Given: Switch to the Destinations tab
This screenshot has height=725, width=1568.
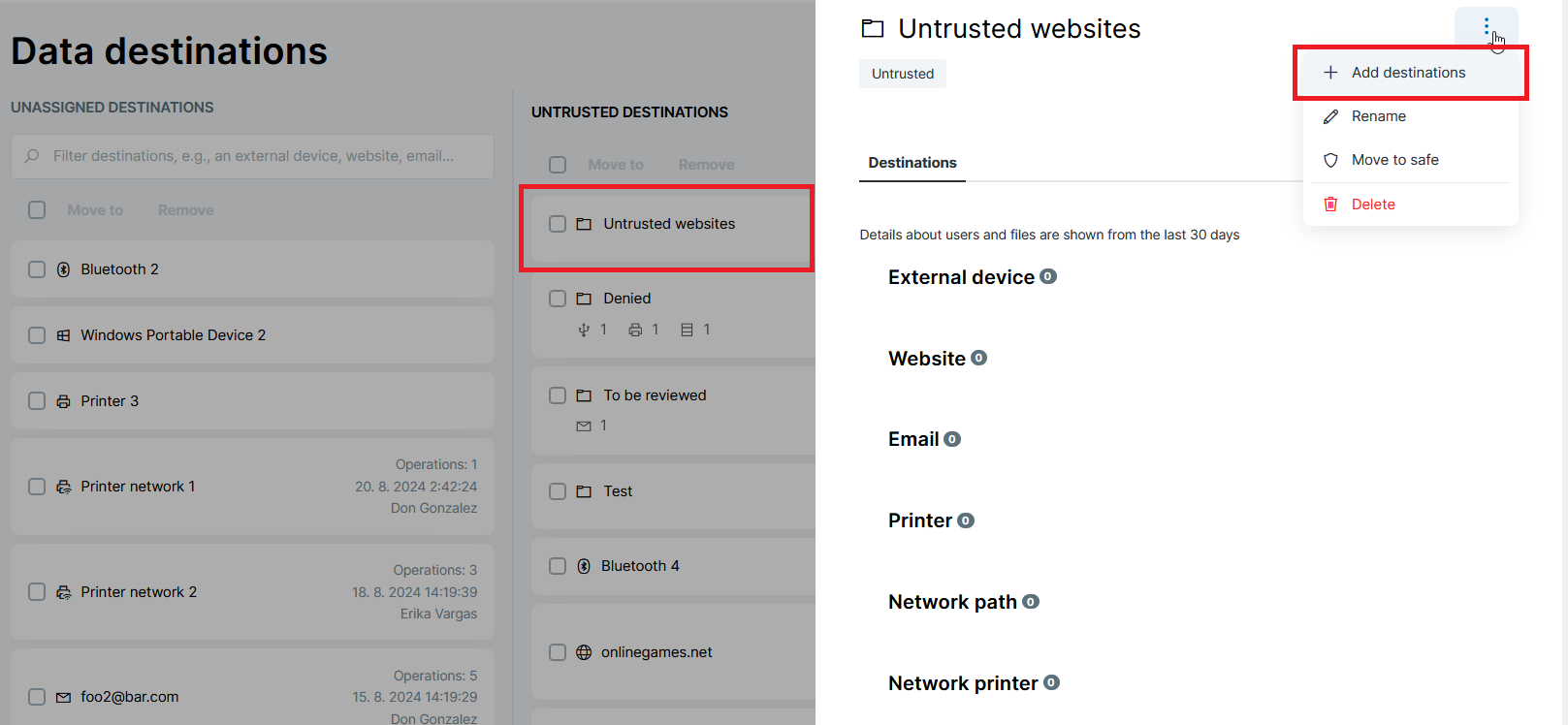Looking at the screenshot, I should tap(912, 163).
